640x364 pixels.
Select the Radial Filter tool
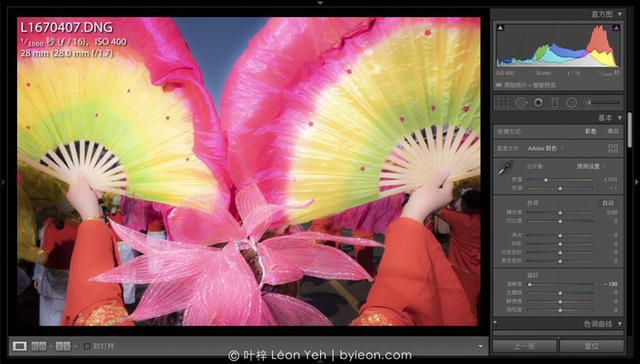(x=571, y=102)
